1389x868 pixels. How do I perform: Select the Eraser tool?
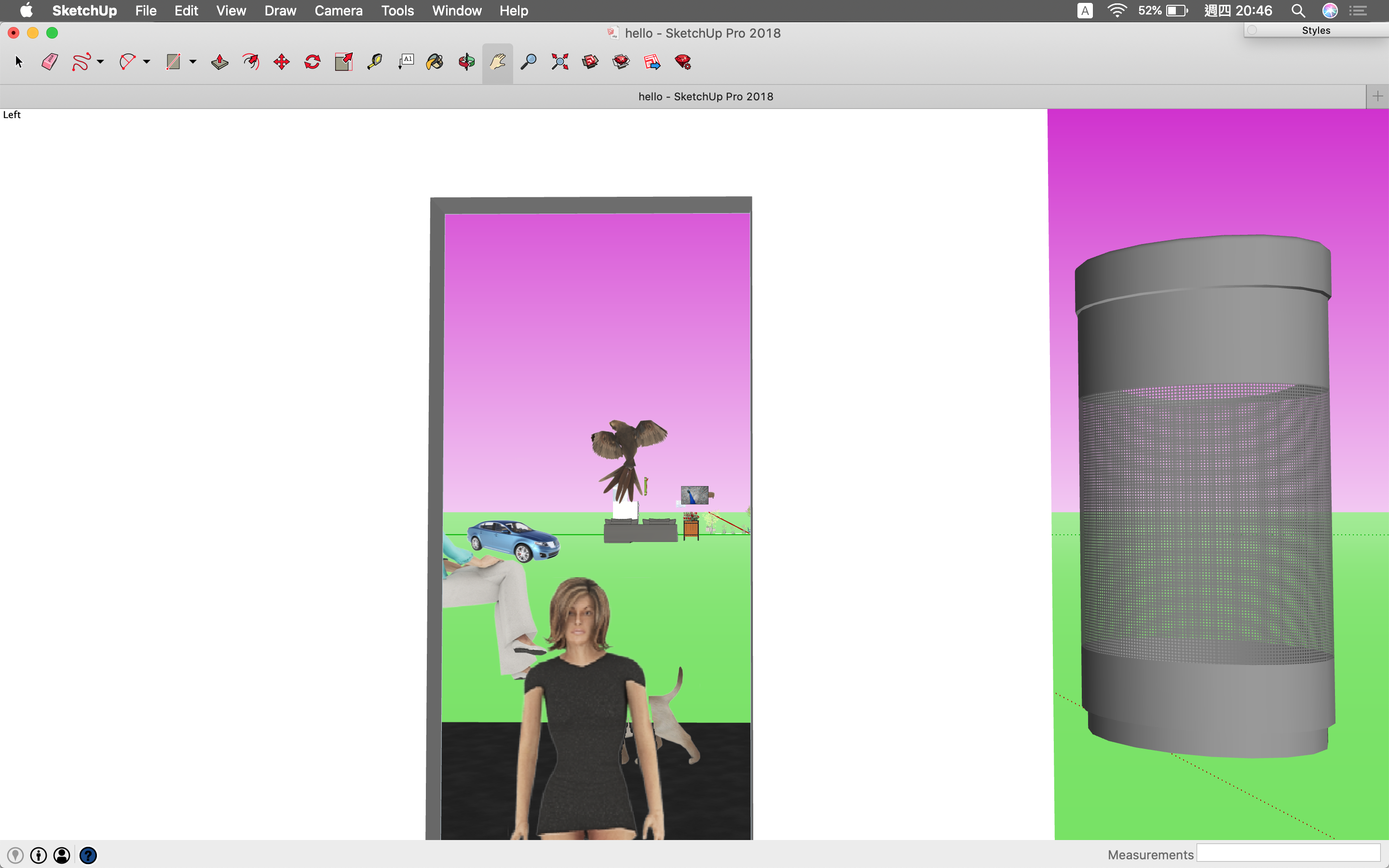click(50, 62)
